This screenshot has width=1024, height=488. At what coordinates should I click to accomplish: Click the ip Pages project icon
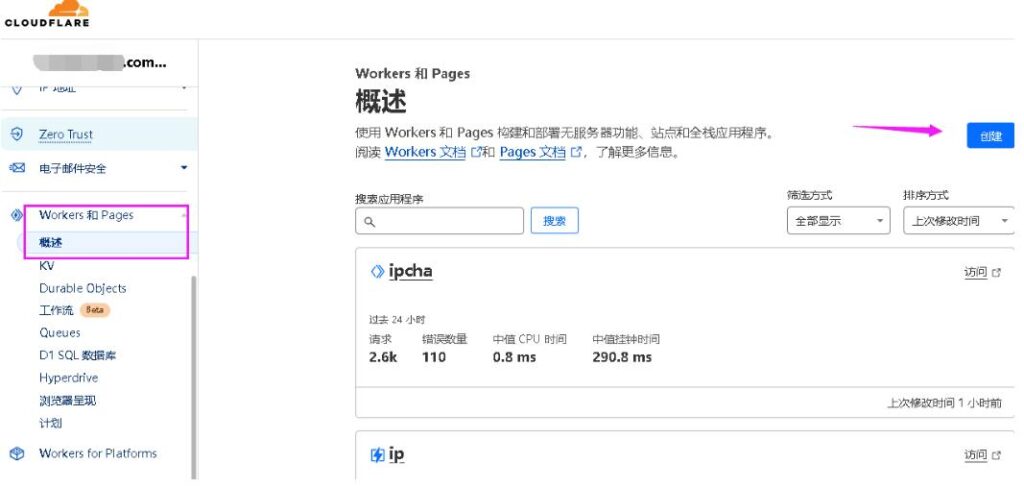[377, 455]
